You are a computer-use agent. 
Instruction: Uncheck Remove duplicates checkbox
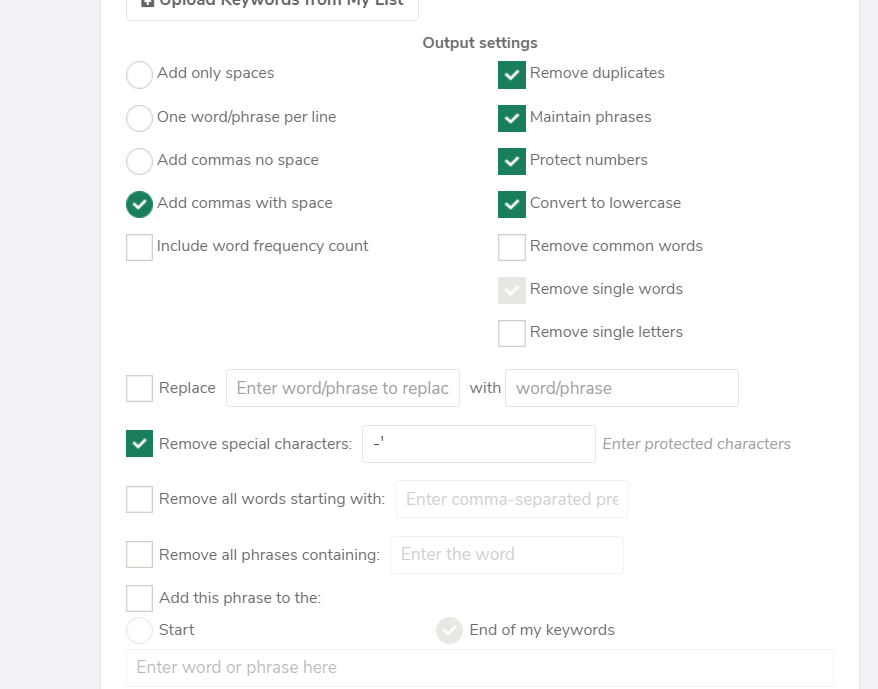512,75
